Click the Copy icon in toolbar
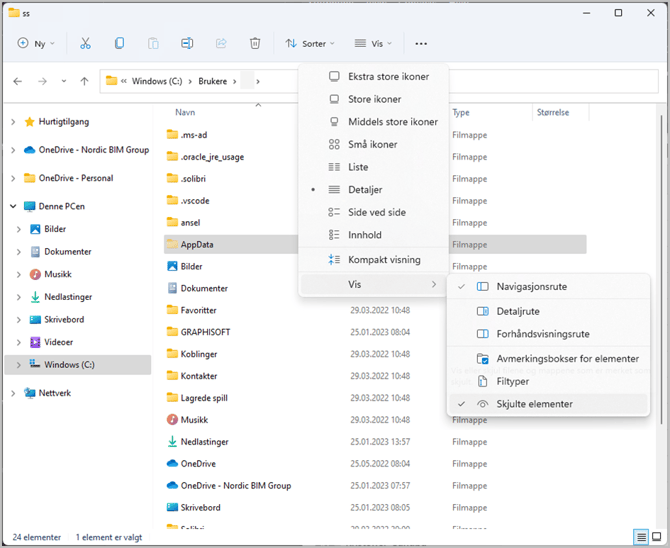The width and height of the screenshot is (670, 548). [x=120, y=44]
